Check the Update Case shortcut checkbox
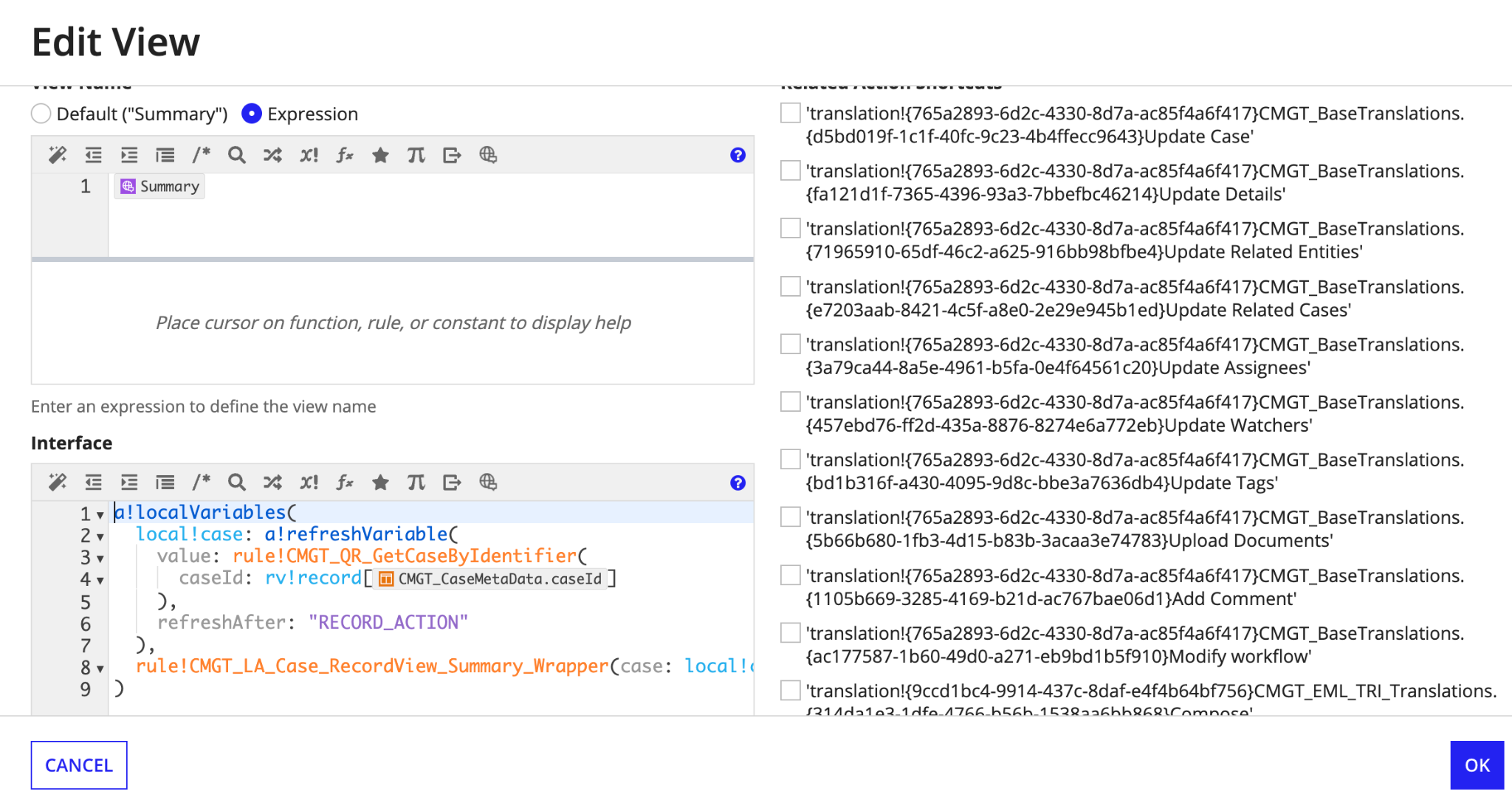The width and height of the screenshot is (1512, 808). pyautogui.click(x=791, y=113)
